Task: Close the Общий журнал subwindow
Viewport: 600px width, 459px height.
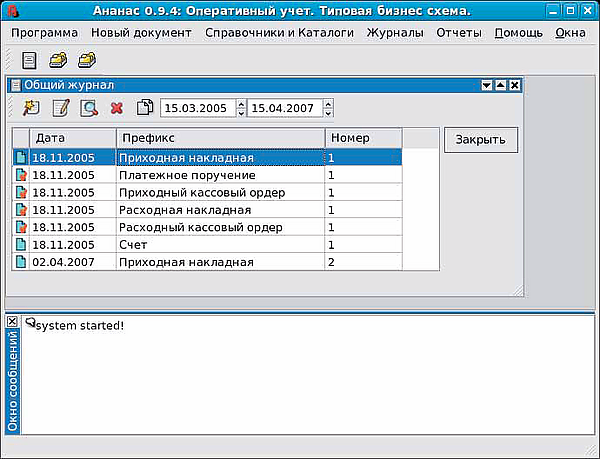Action: click(515, 85)
